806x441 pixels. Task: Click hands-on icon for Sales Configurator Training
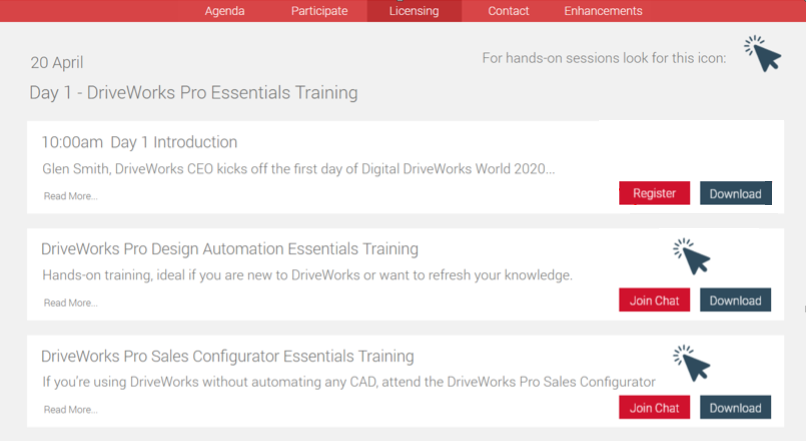(692, 363)
